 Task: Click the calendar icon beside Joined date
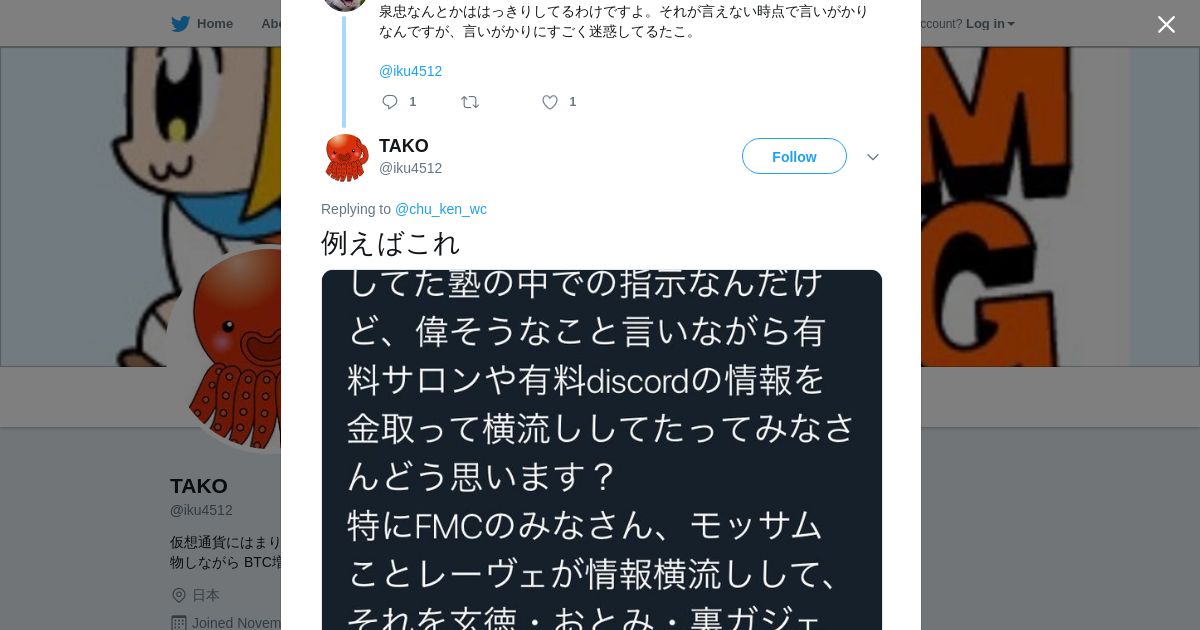[x=179, y=623]
